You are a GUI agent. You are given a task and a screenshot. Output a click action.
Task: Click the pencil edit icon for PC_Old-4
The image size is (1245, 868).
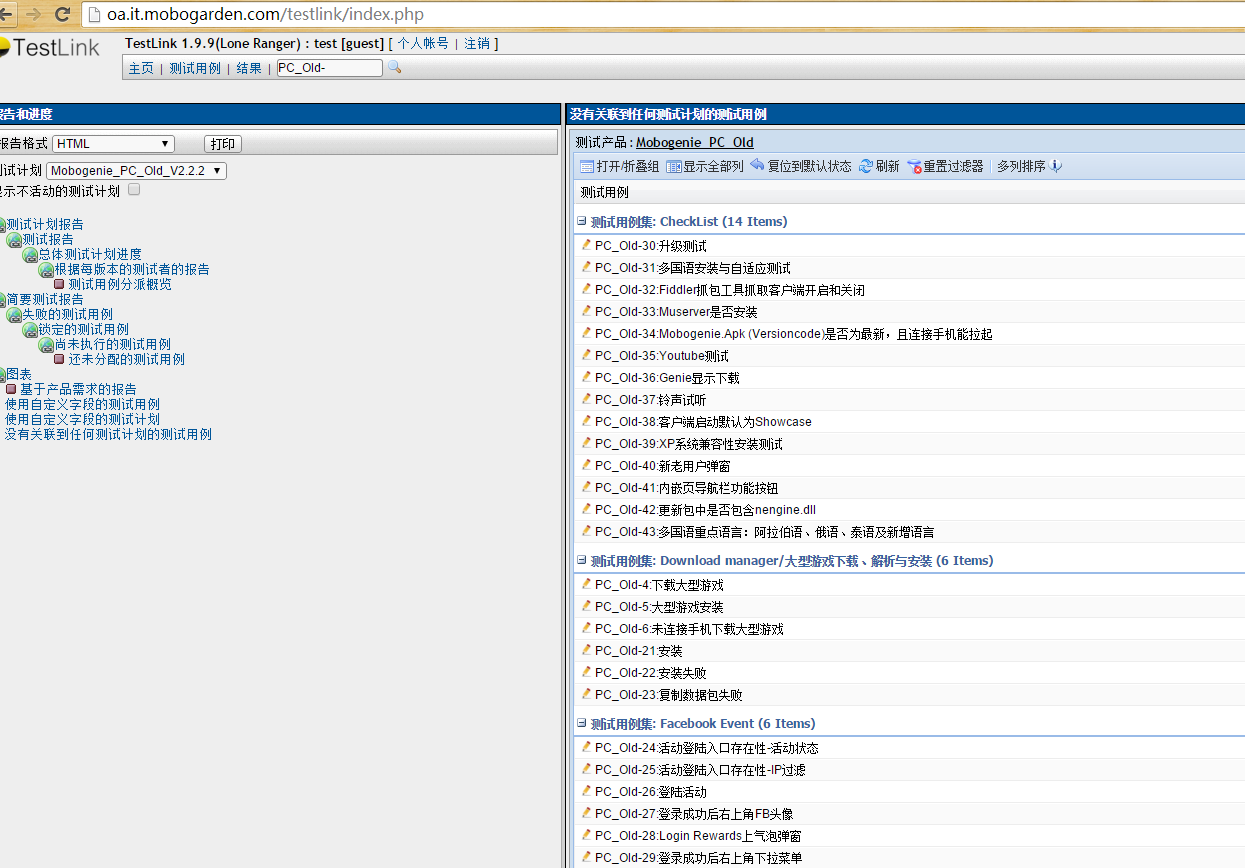pyautogui.click(x=586, y=584)
